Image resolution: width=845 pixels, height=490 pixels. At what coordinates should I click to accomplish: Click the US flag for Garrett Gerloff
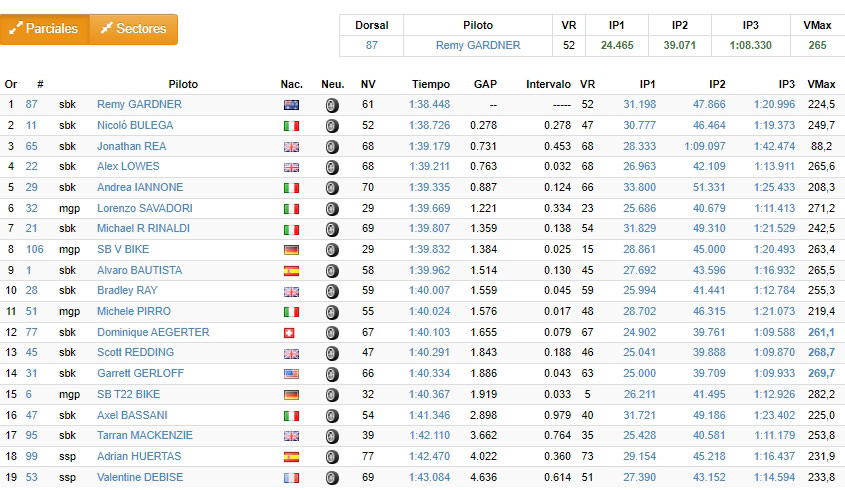[x=291, y=373]
